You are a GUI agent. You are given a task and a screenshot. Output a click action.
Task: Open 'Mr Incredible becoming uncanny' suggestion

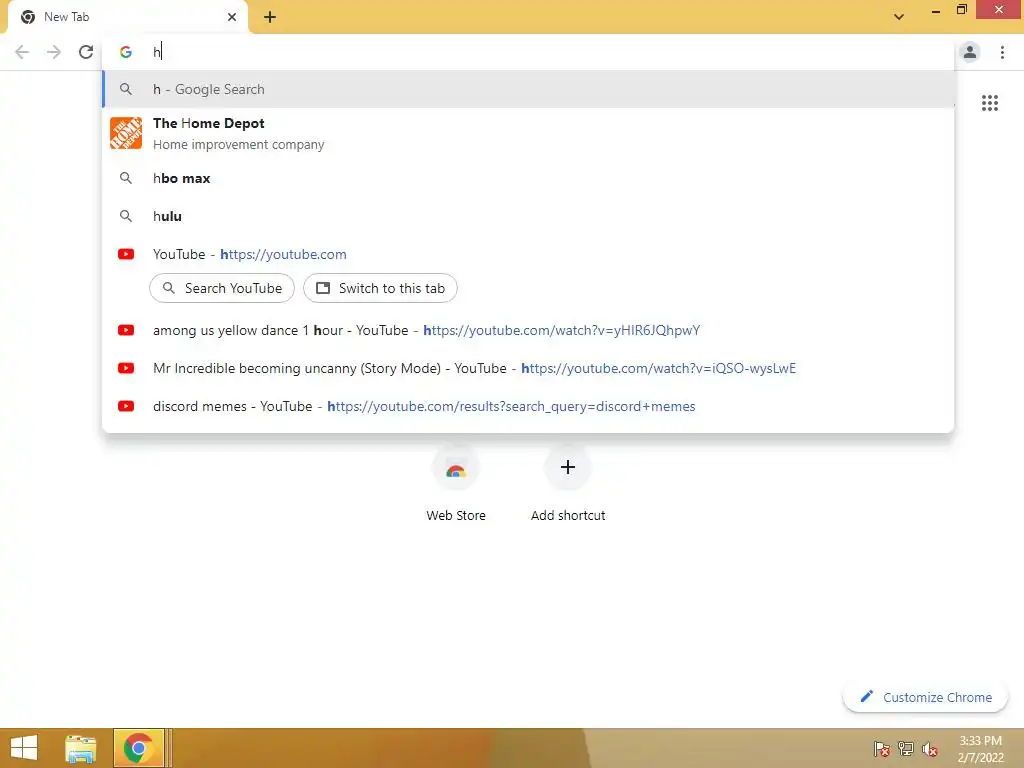(x=528, y=368)
